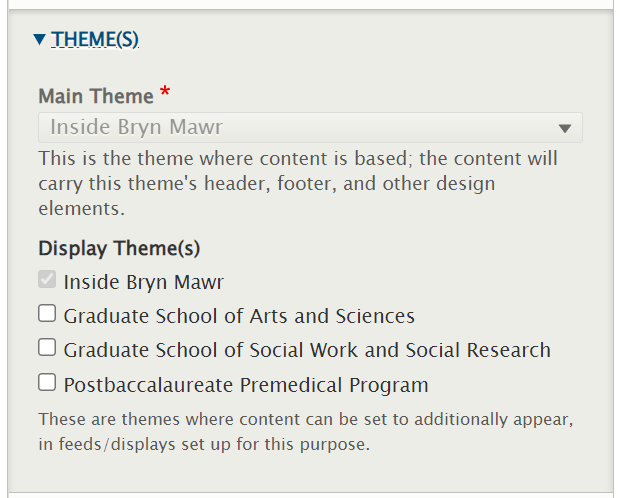Click the Main Theme field label
This screenshot has width=620, height=498.
pos(96,97)
